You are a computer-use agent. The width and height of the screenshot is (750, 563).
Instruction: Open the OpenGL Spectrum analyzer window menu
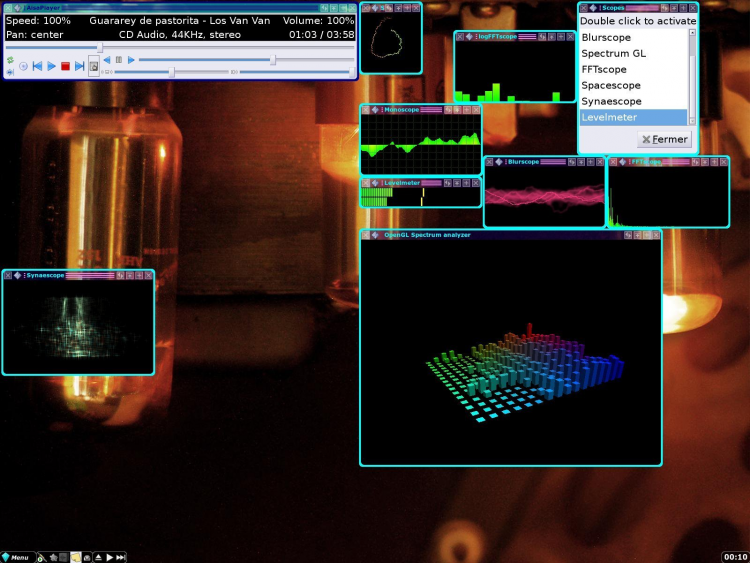(x=376, y=235)
